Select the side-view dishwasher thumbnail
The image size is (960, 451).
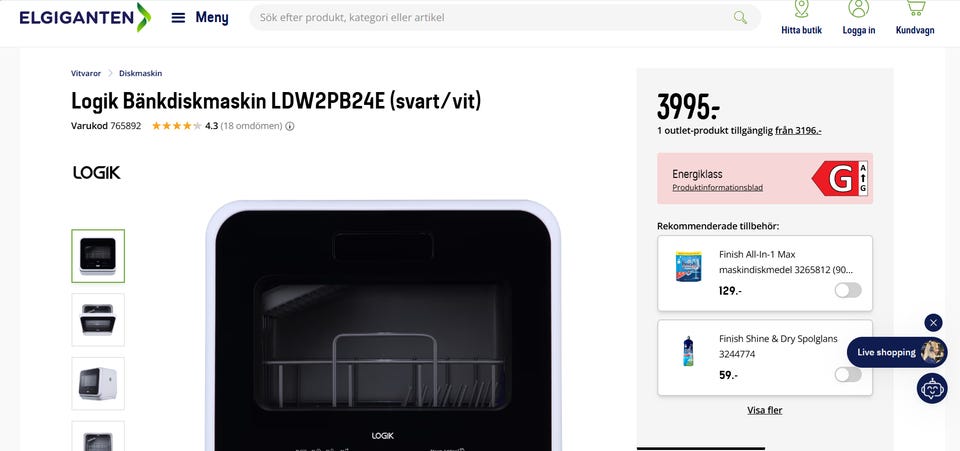98,384
